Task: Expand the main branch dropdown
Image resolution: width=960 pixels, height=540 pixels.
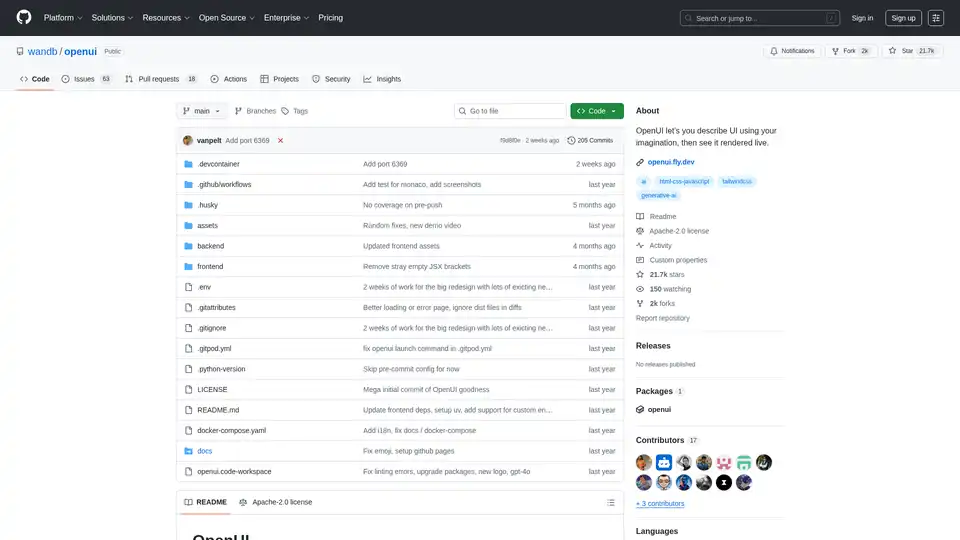Action: tap(203, 111)
